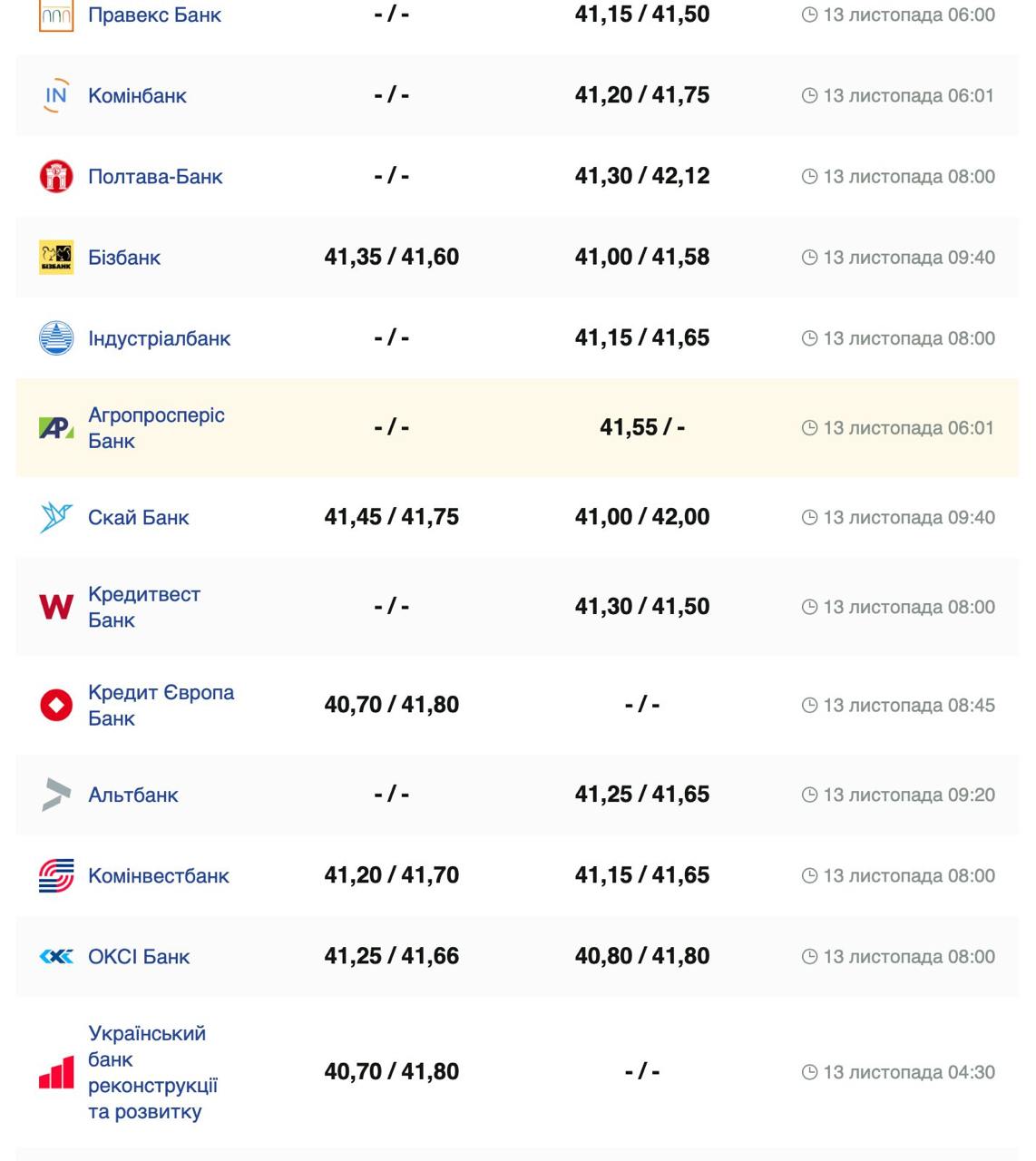Click the Бізбанк rate 41,35 / 41,60
1036x1161 pixels.
pyautogui.click(x=392, y=257)
